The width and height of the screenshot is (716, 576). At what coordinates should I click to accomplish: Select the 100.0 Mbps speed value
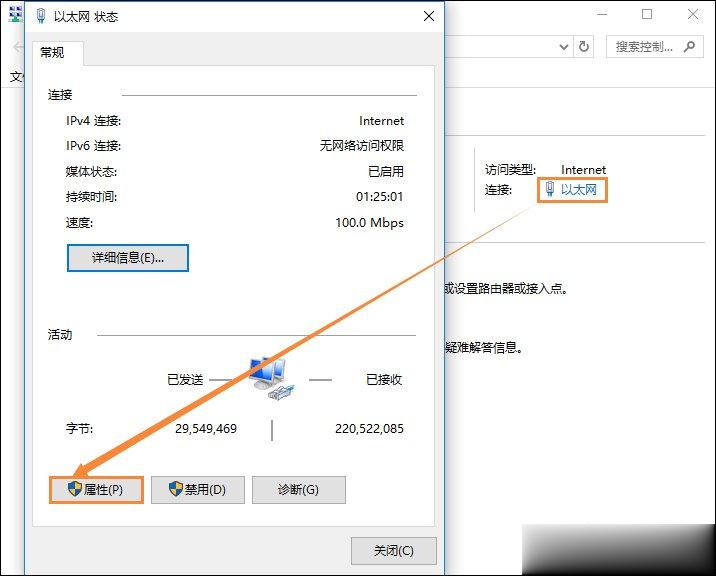click(369, 223)
